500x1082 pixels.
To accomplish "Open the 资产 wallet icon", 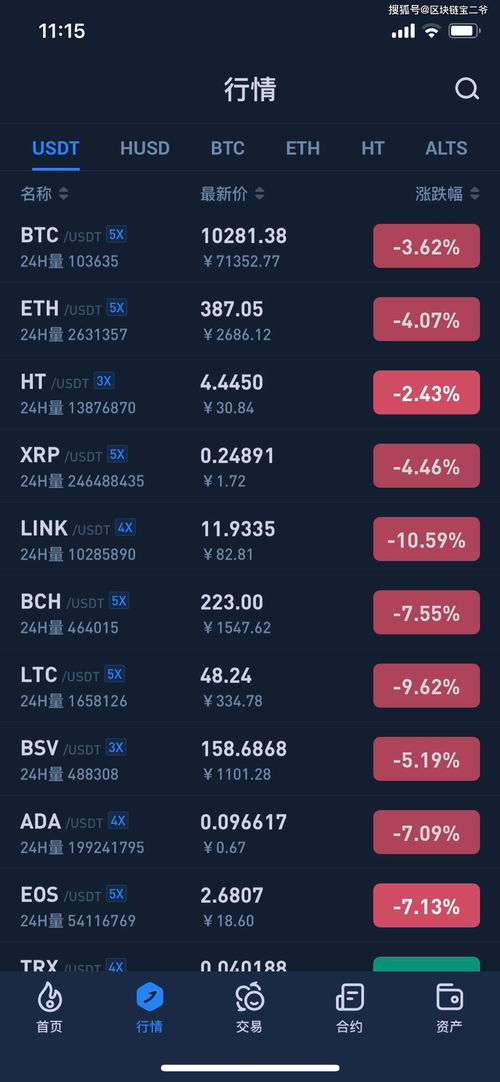I will pos(450,997).
